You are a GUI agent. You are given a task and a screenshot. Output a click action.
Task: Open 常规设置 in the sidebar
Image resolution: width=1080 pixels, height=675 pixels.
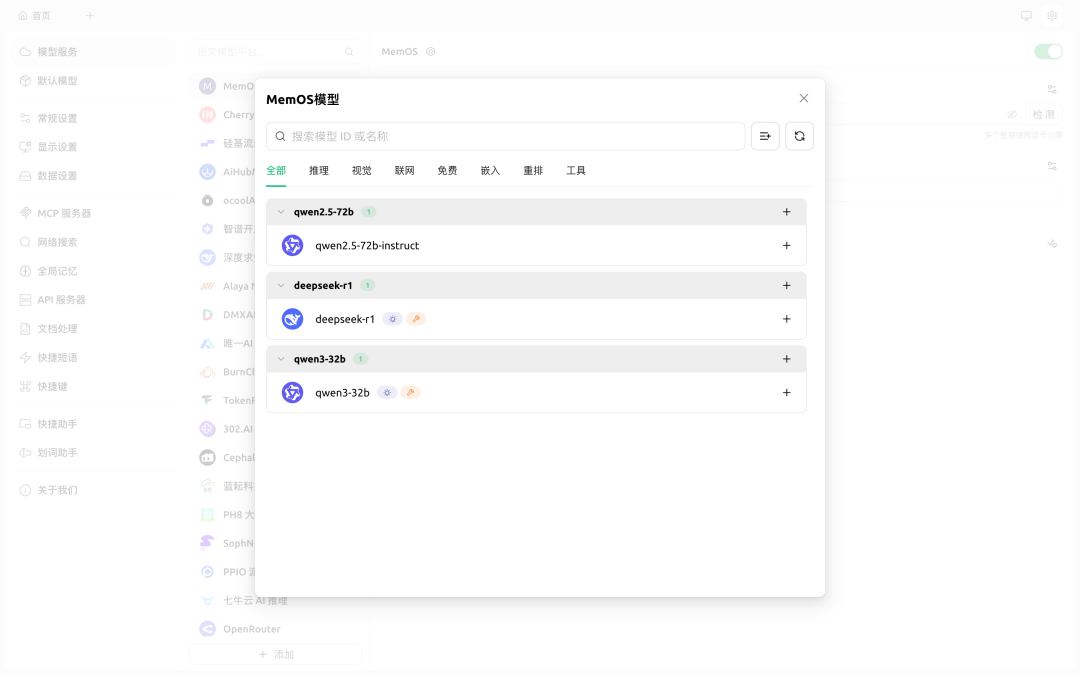[93, 118]
